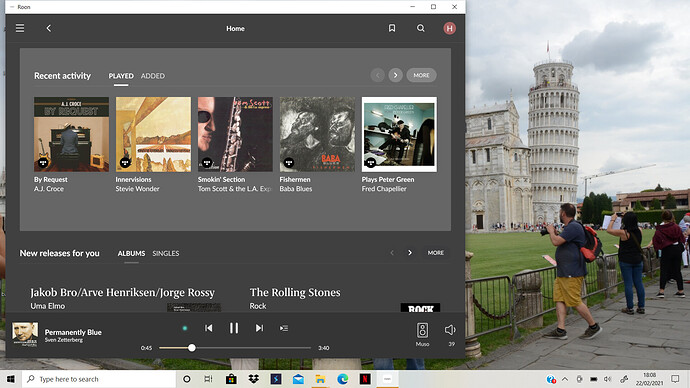The width and height of the screenshot is (690, 388).
Task: Open Jakob Bro/Arve Henriksen/Jorge Rossy release
Action: [122, 293]
